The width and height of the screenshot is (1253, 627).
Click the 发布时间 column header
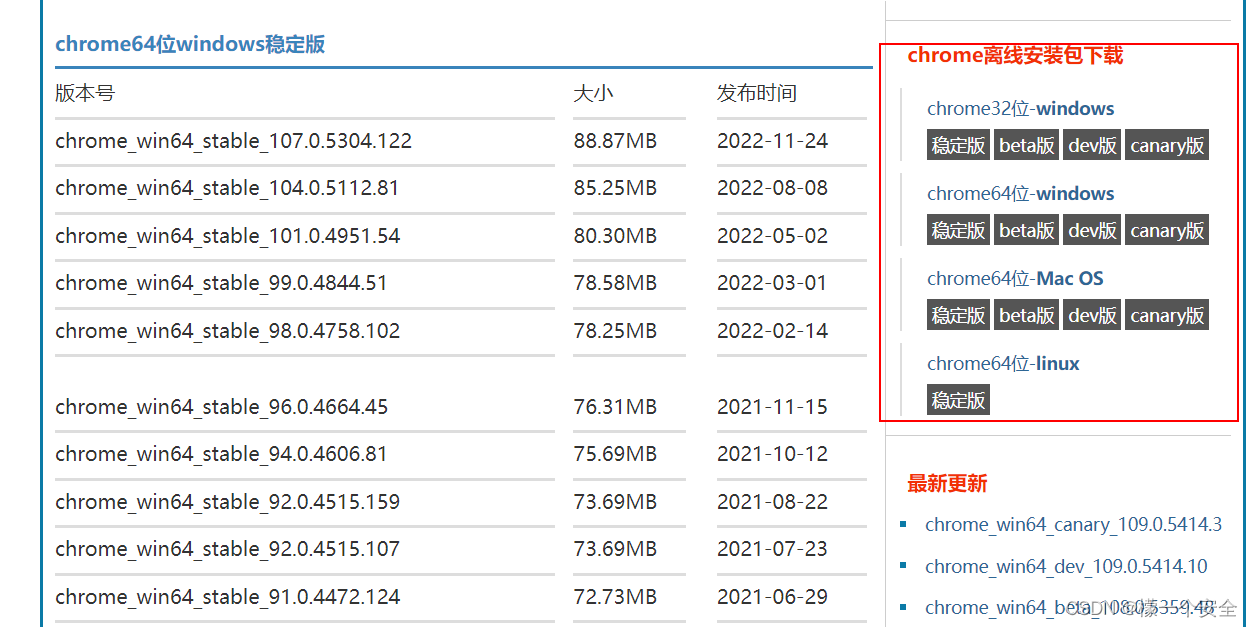click(757, 93)
